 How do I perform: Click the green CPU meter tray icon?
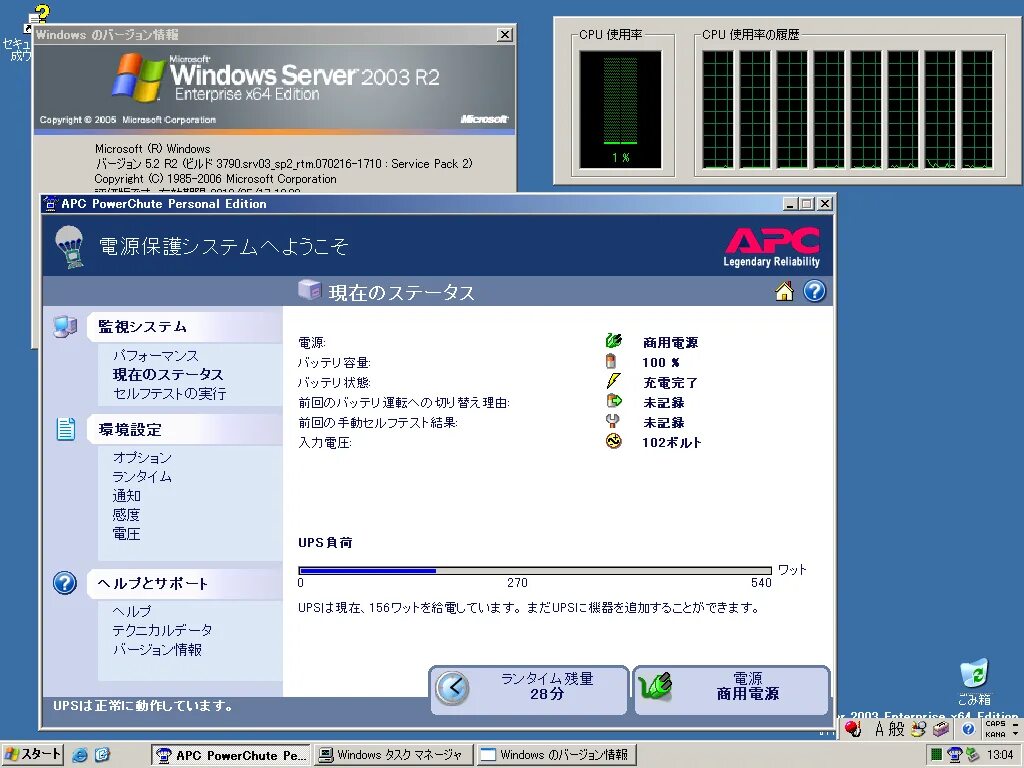click(x=936, y=755)
